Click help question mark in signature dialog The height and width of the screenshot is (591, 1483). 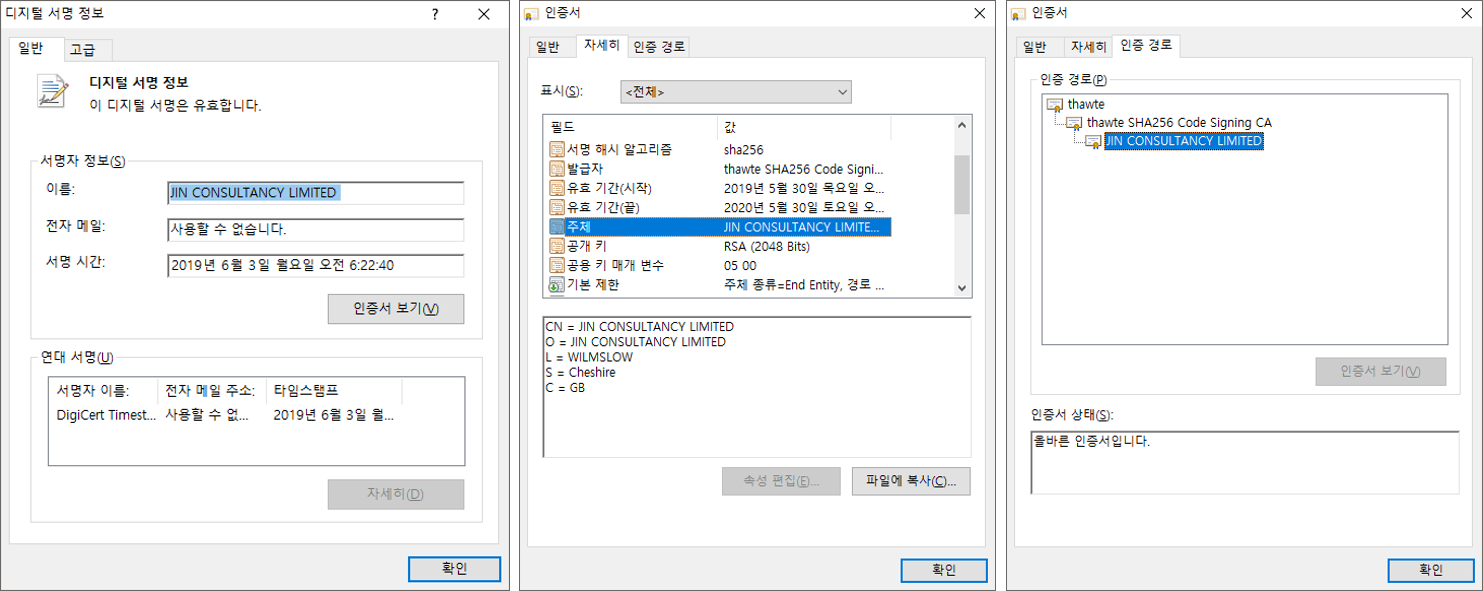[x=435, y=14]
